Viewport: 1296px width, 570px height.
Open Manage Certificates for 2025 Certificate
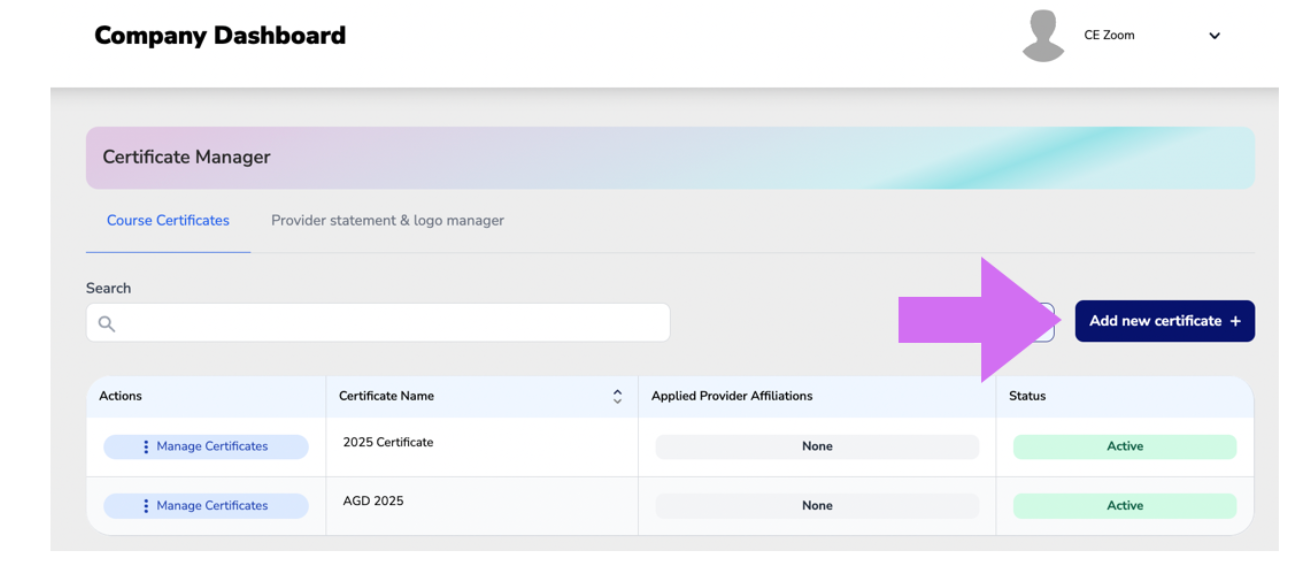206,447
